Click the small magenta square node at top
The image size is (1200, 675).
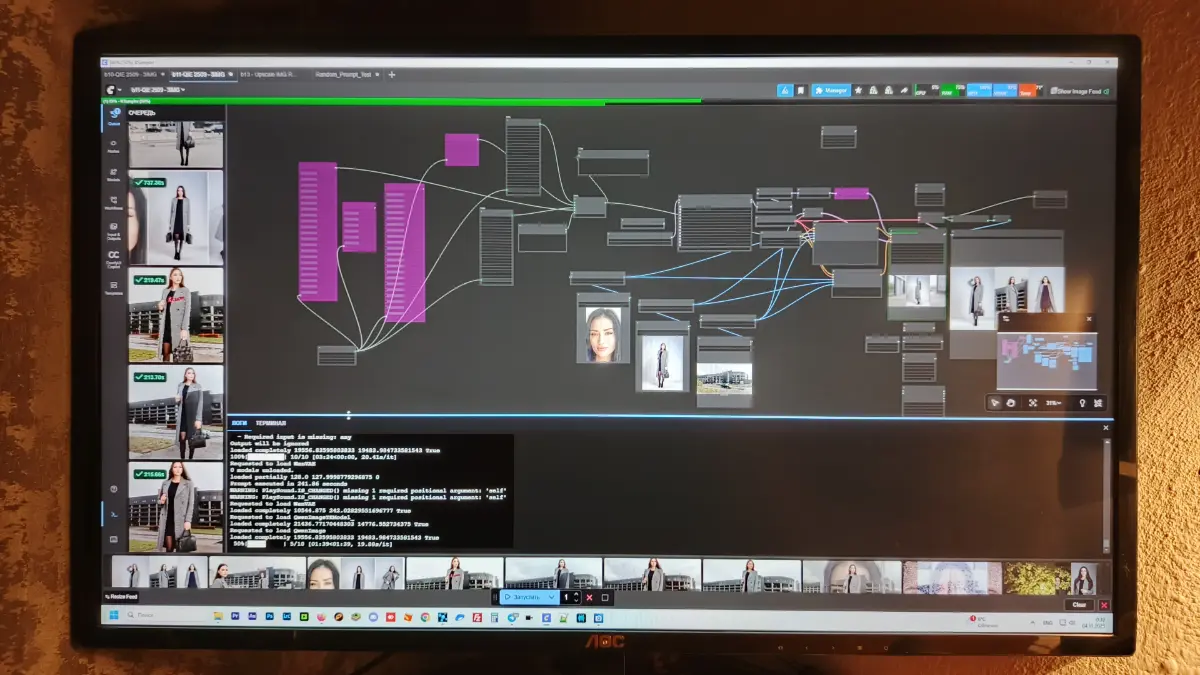(461, 149)
